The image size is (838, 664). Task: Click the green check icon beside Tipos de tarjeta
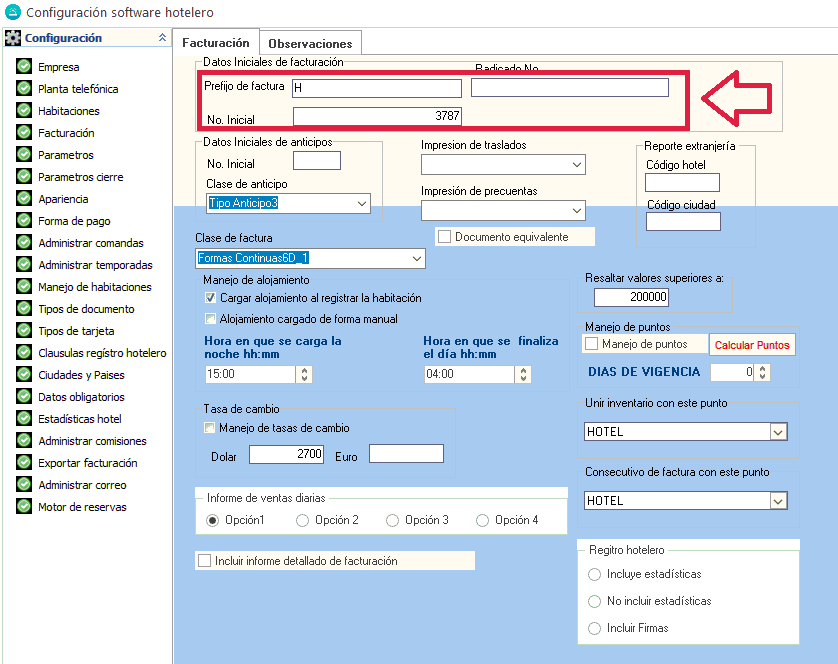pos(24,331)
